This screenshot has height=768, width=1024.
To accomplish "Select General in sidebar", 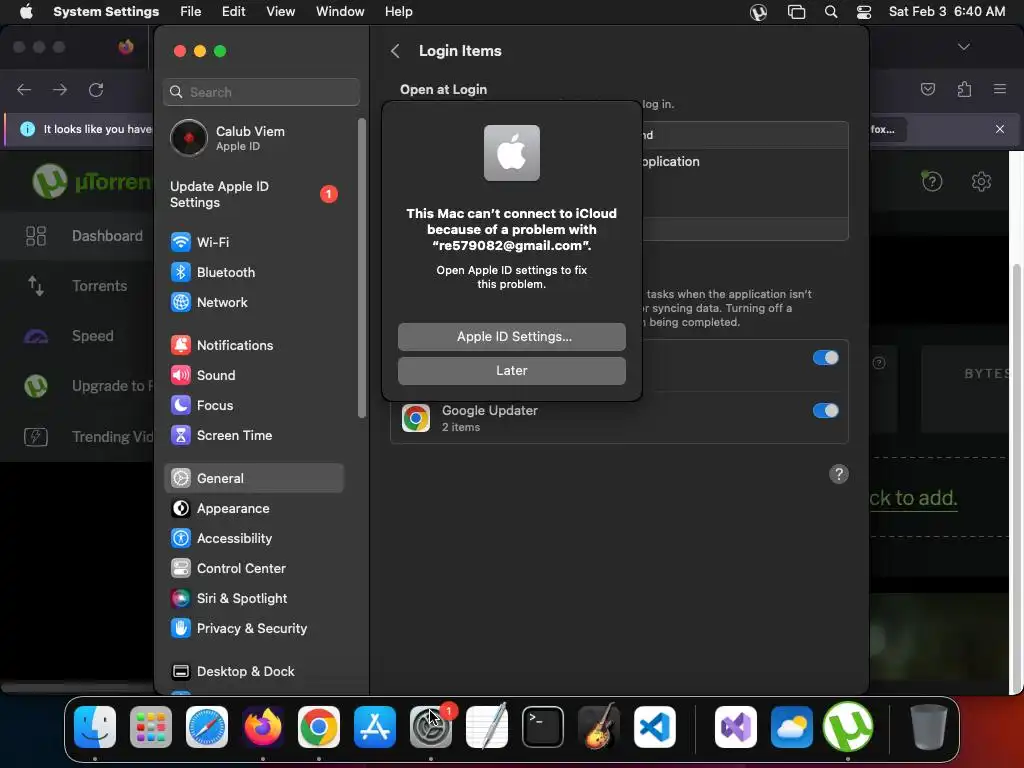I will 253,479.
